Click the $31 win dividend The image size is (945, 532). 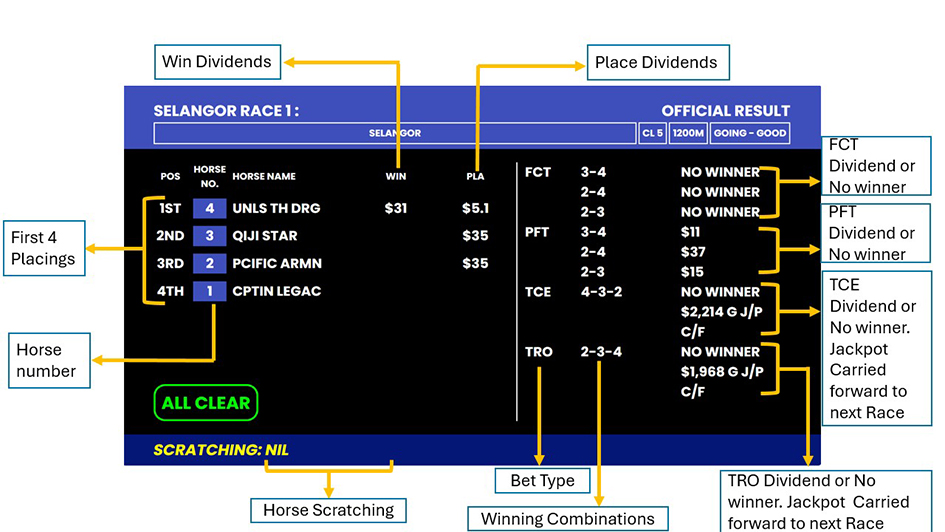pos(396,208)
